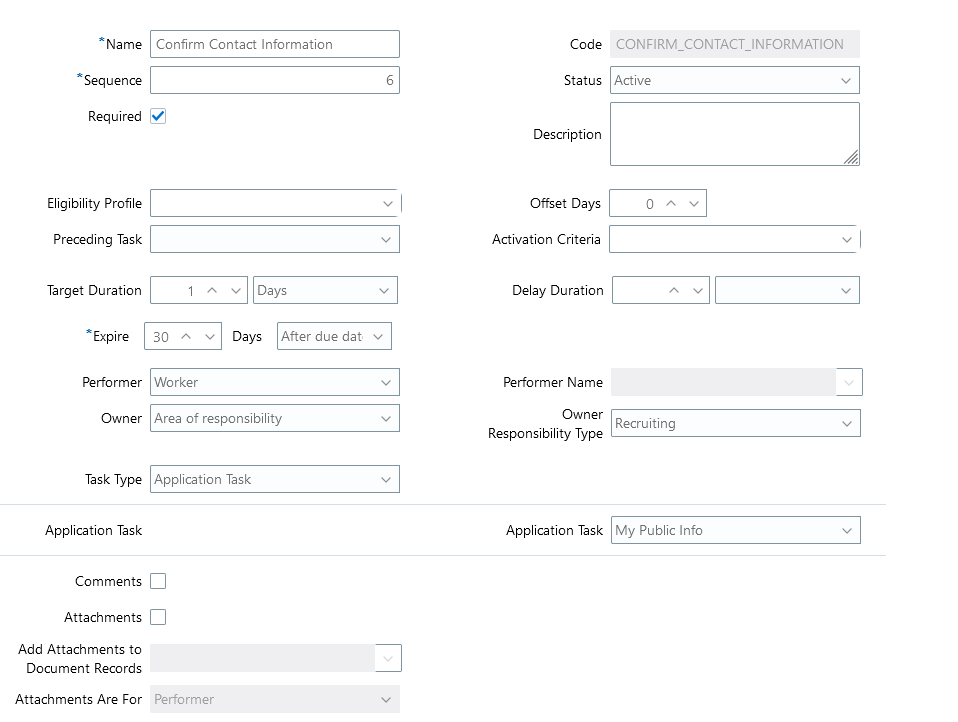Expand the Eligibility Profile dropdown
Image resolution: width=958 pixels, height=722 pixels.
click(388, 203)
